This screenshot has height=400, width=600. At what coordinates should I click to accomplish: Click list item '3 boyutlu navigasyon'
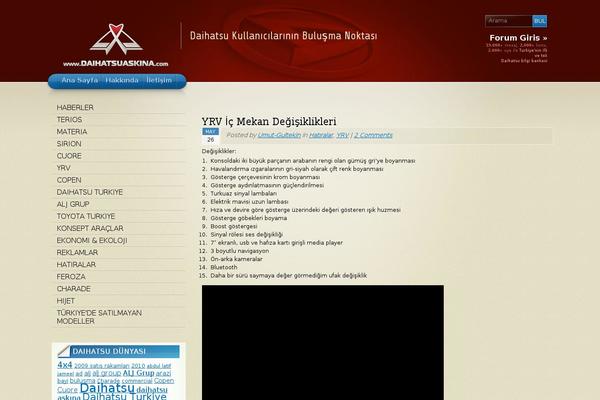240,251
